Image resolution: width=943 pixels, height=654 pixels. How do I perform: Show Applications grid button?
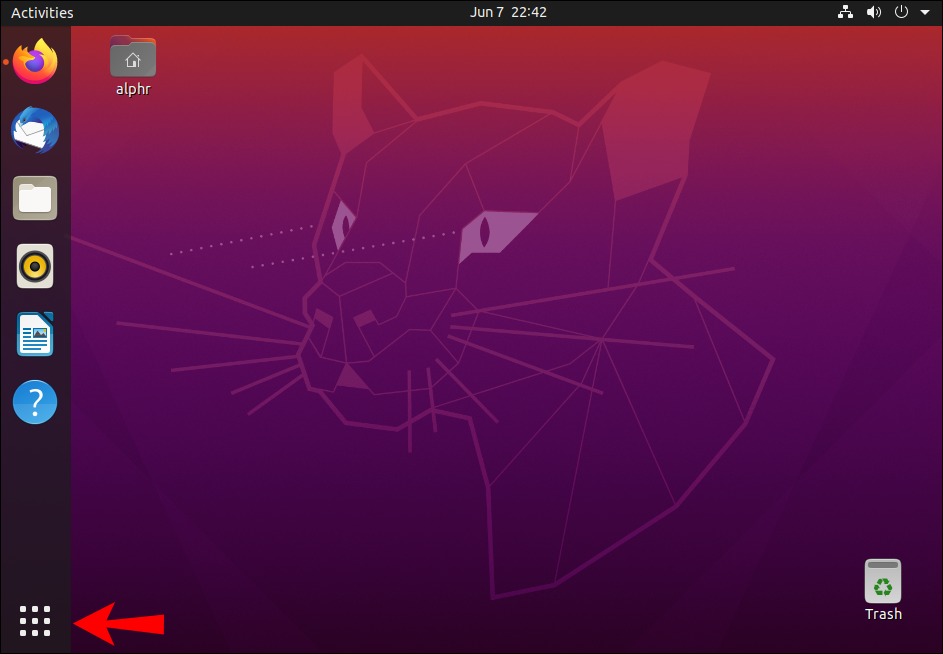coord(35,621)
